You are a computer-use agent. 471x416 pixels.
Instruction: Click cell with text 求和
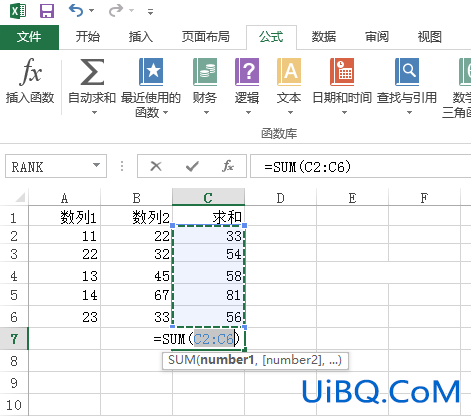coord(208,217)
